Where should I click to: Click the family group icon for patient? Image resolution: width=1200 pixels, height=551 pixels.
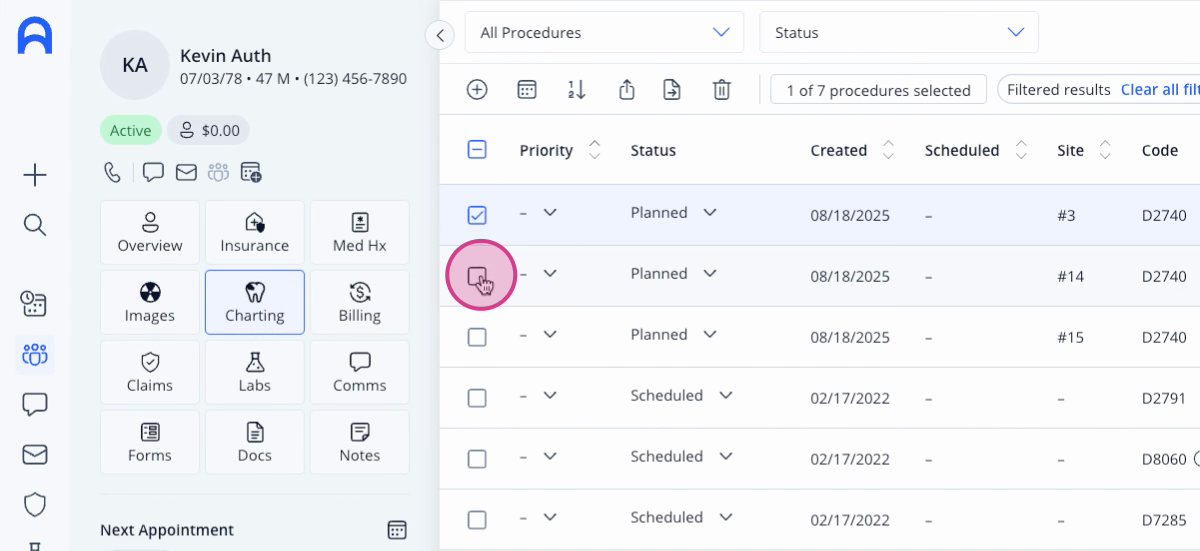(x=218, y=172)
